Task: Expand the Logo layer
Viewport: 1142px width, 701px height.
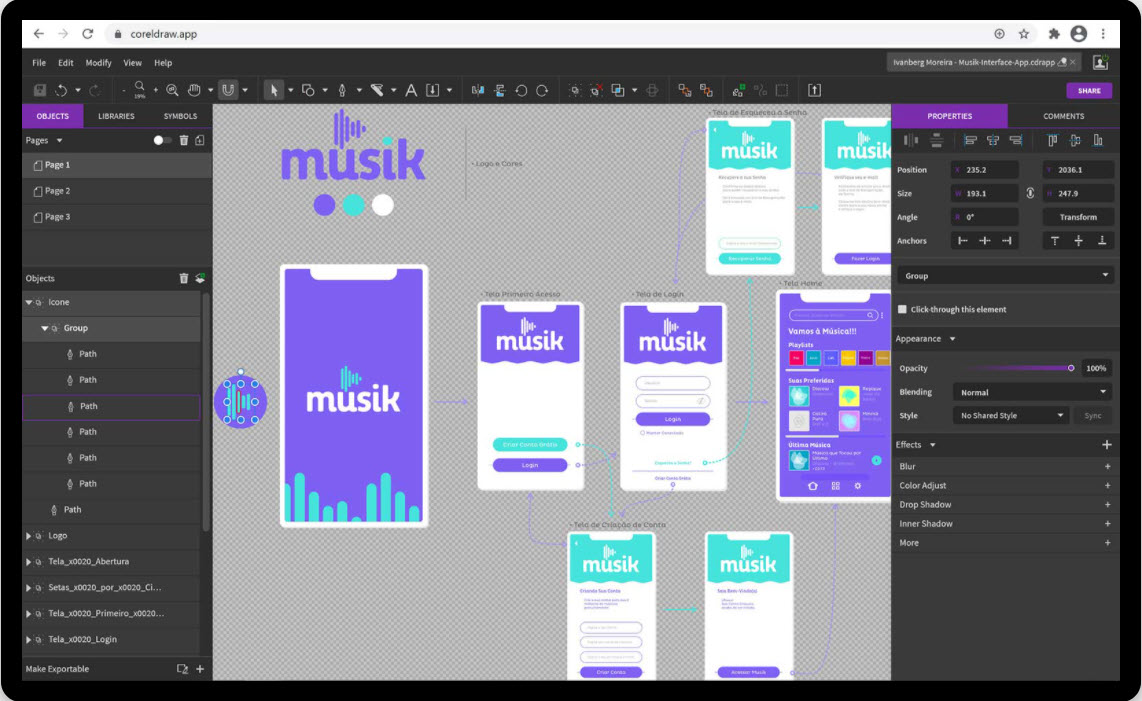Action: coord(28,536)
